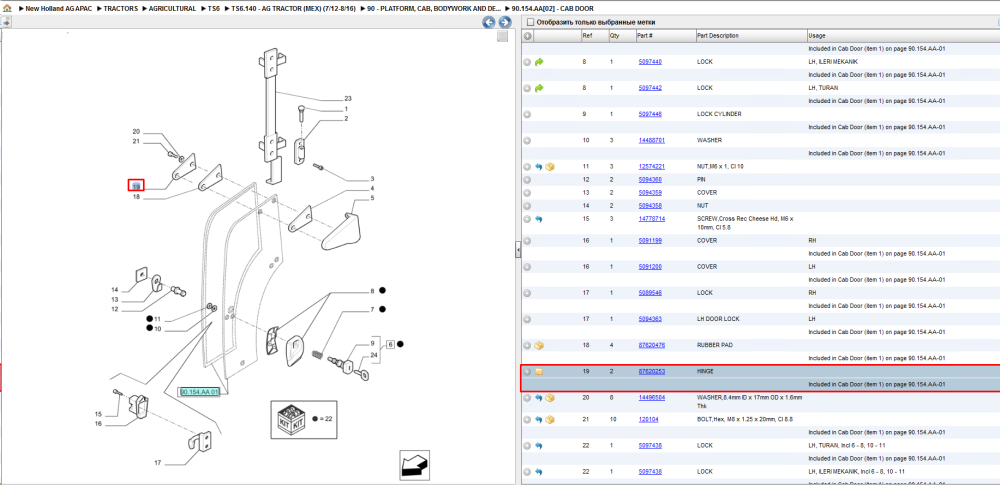The height and width of the screenshot is (485, 1000).
Task: Click the small square icon at the diagram's top-right corner
Action: 503,36
